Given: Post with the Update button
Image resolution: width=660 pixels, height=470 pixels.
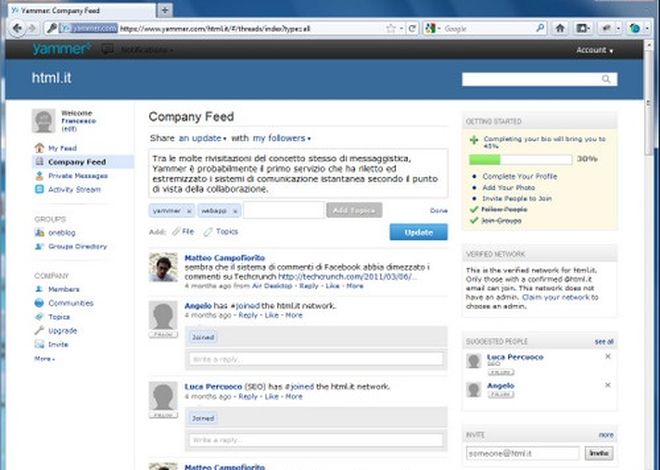Looking at the screenshot, I should click(418, 232).
